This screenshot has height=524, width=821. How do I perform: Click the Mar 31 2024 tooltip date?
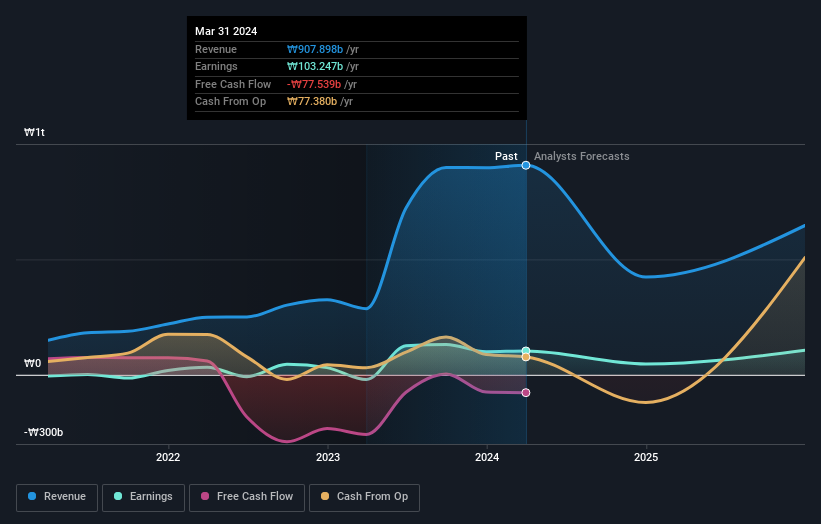(226, 31)
